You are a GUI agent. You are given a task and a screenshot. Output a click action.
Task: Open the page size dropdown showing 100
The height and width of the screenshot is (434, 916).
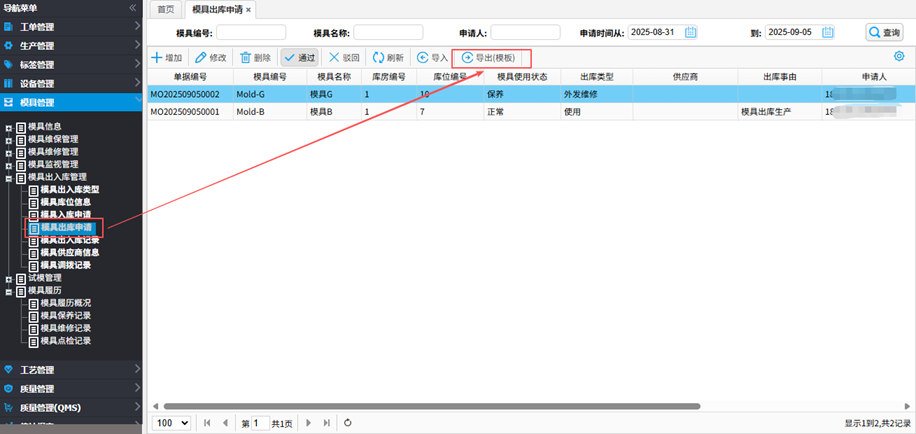pyautogui.click(x=172, y=423)
